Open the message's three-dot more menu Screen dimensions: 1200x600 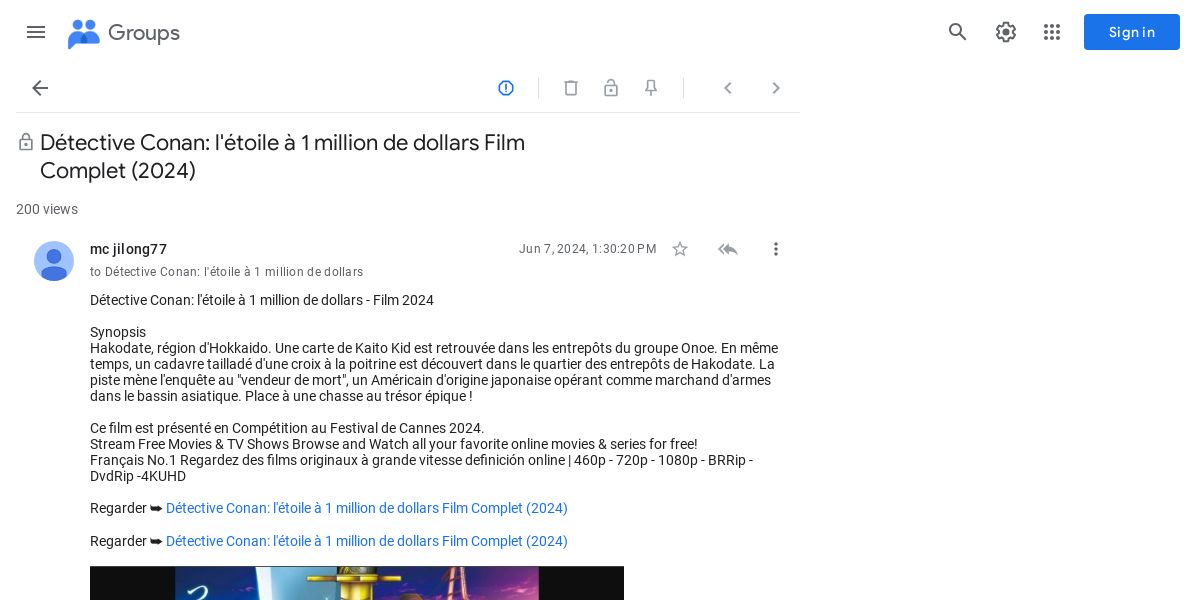[x=776, y=249]
